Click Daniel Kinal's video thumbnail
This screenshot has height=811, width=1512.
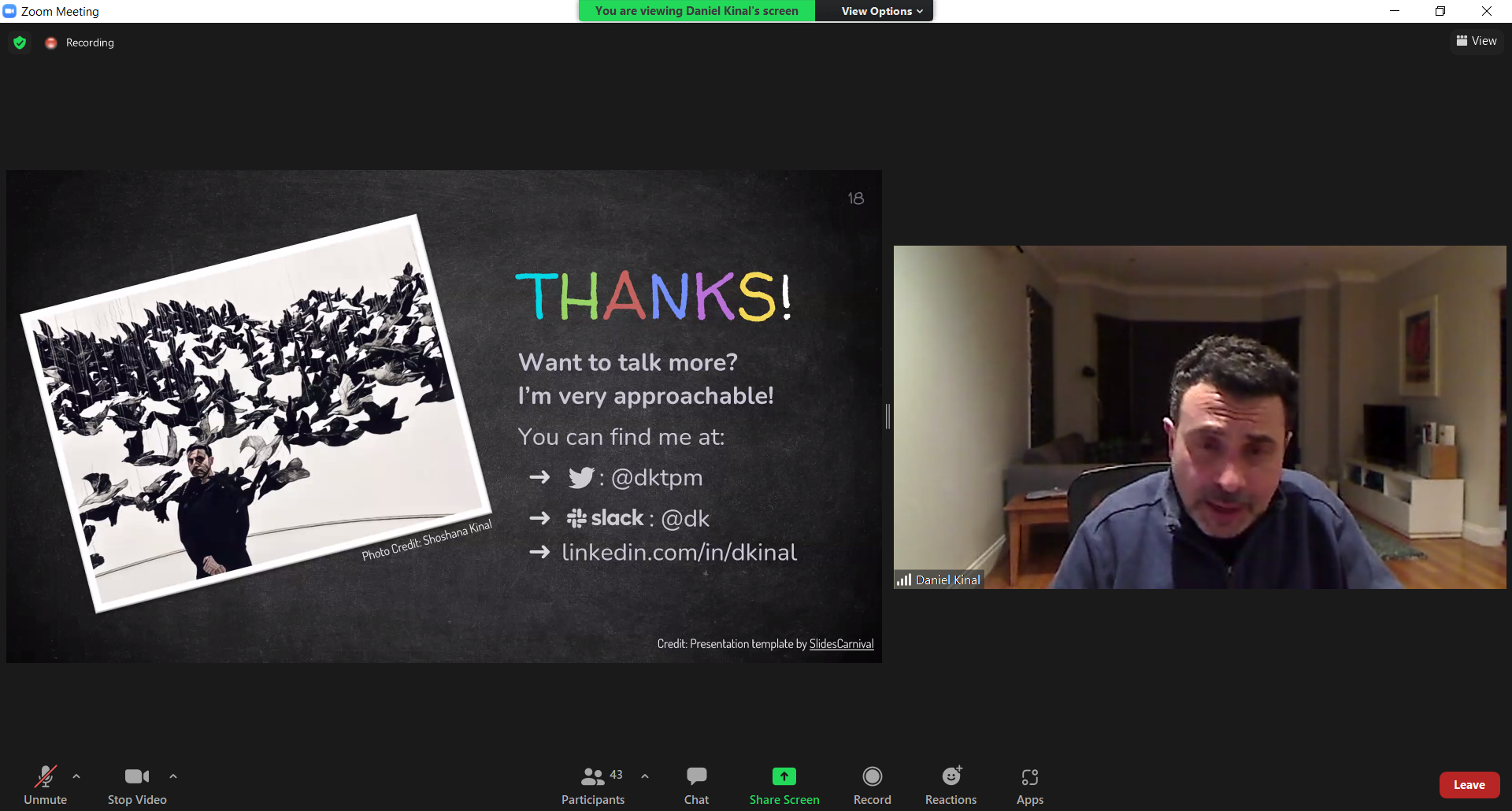(x=1199, y=417)
